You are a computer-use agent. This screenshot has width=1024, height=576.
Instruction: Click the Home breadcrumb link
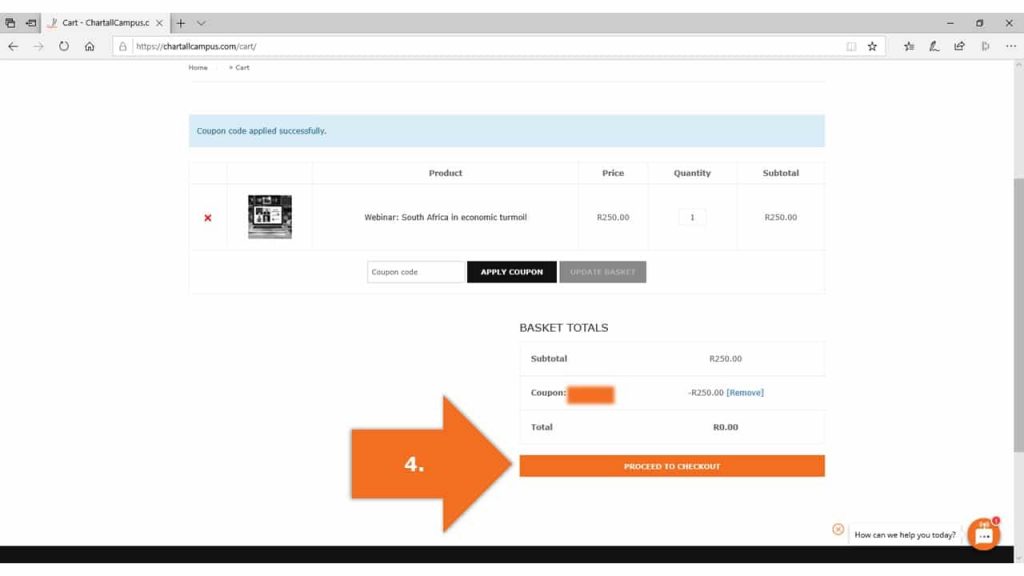[198, 68]
